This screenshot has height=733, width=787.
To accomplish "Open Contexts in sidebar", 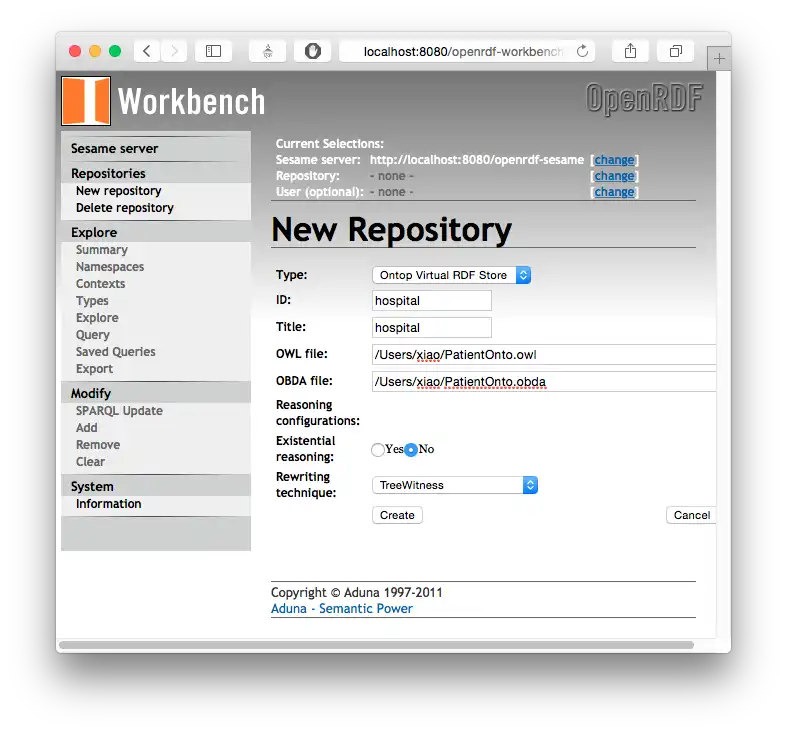I will 100,284.
